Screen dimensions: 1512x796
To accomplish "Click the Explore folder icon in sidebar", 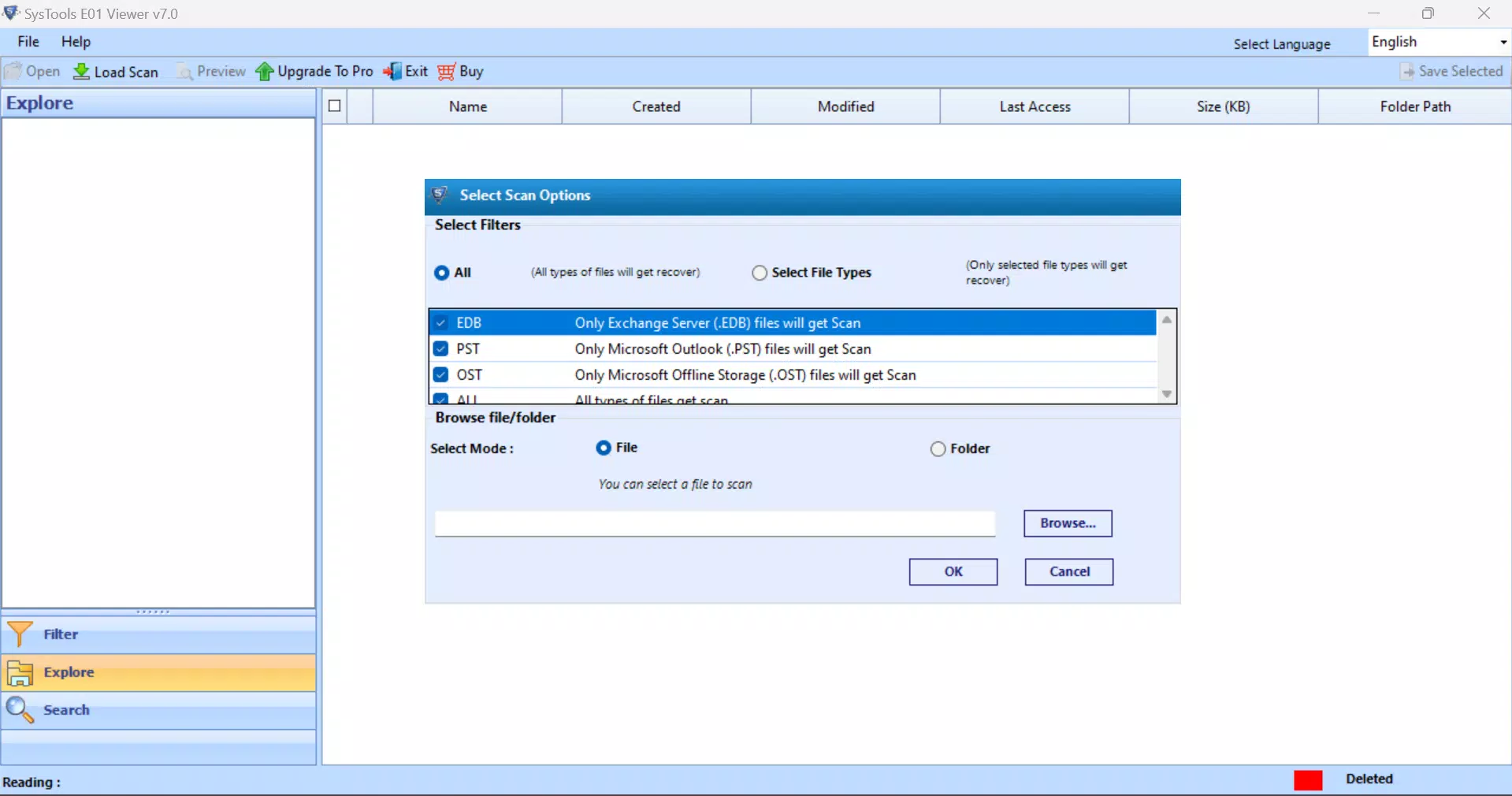I will click(20, 672).
